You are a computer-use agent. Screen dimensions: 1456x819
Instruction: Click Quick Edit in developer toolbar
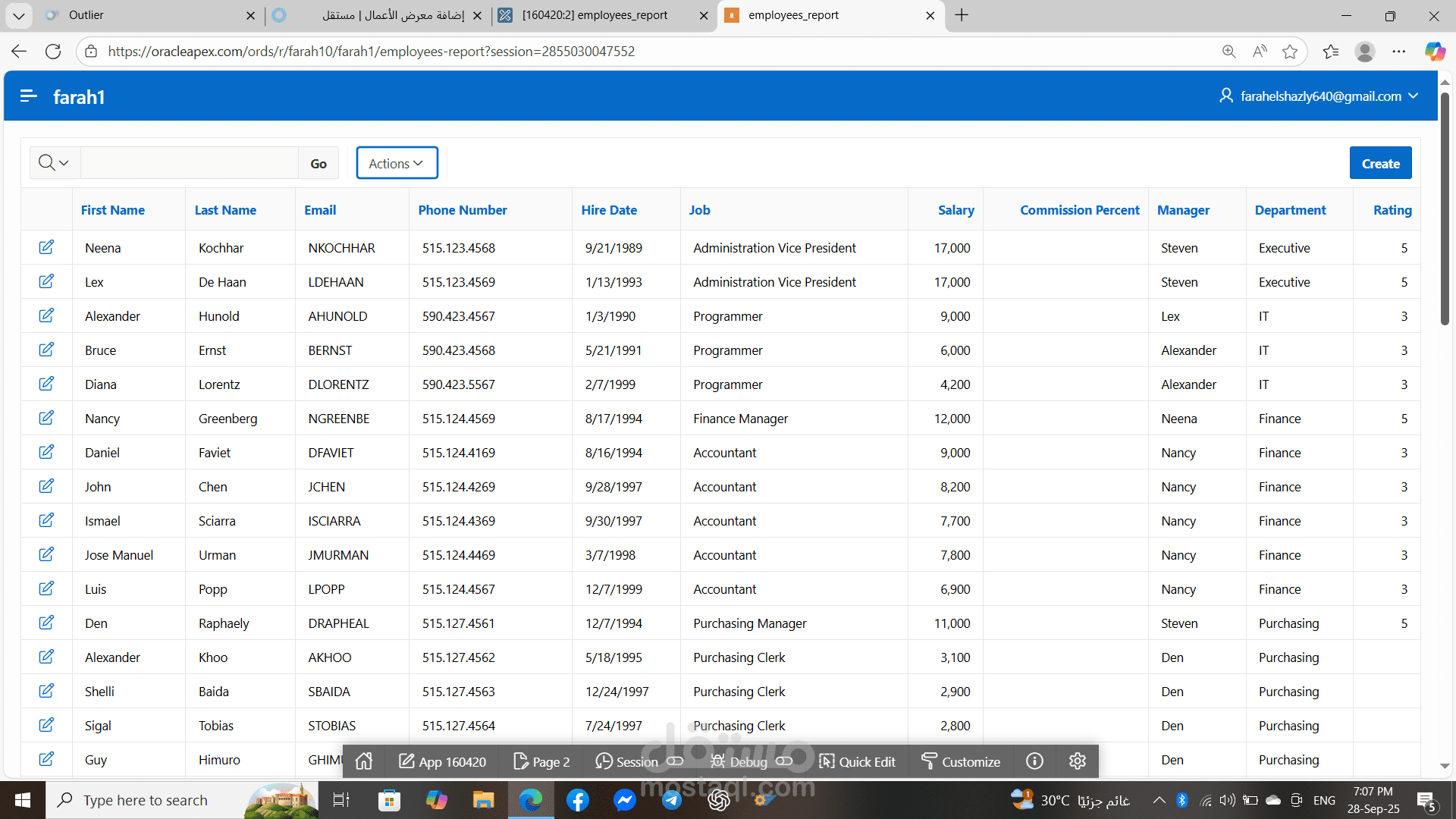tap(858, 761)
